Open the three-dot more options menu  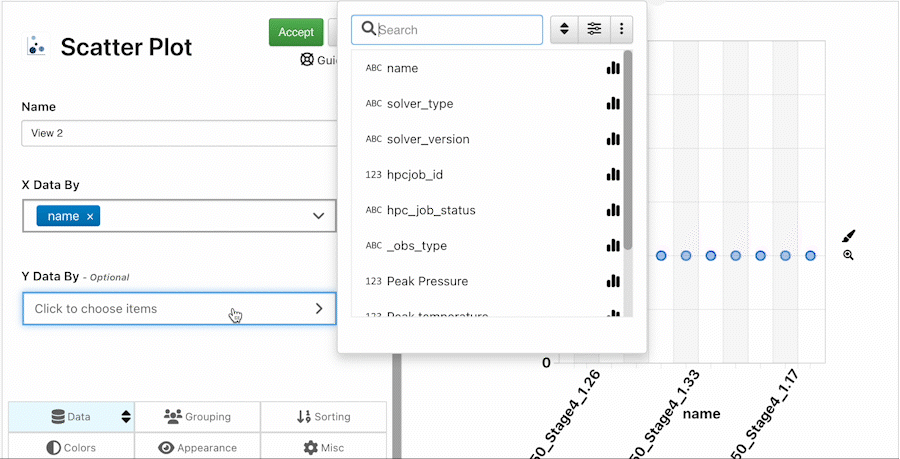pos(621,29)
